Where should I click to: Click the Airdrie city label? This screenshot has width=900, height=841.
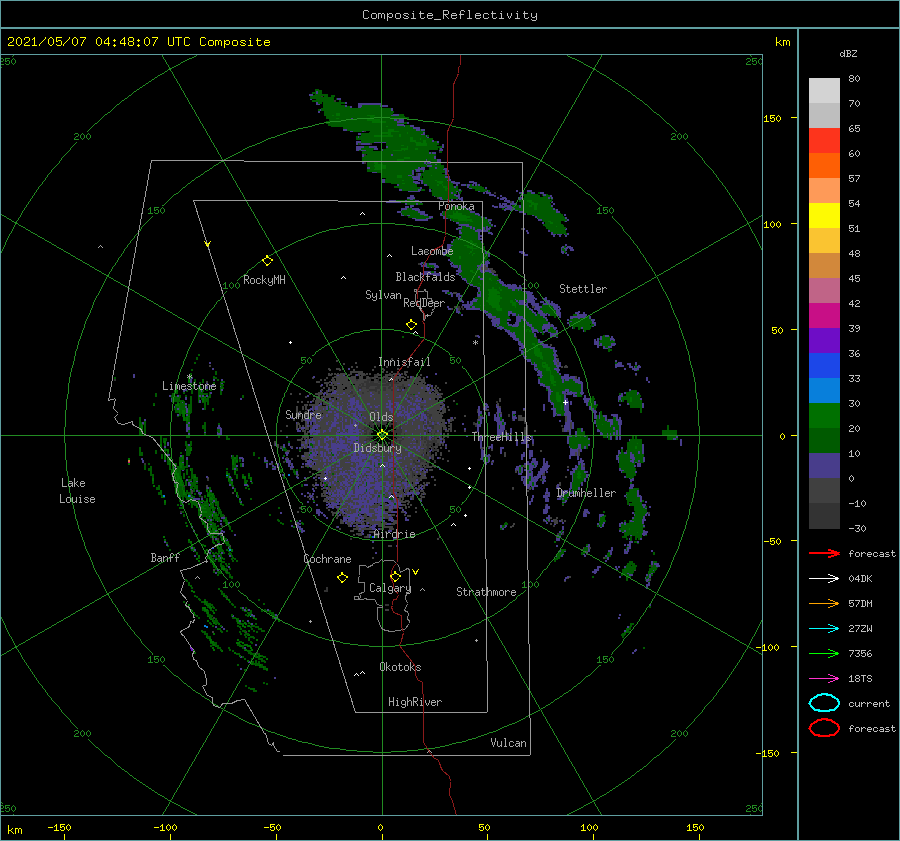click(394, 534)
